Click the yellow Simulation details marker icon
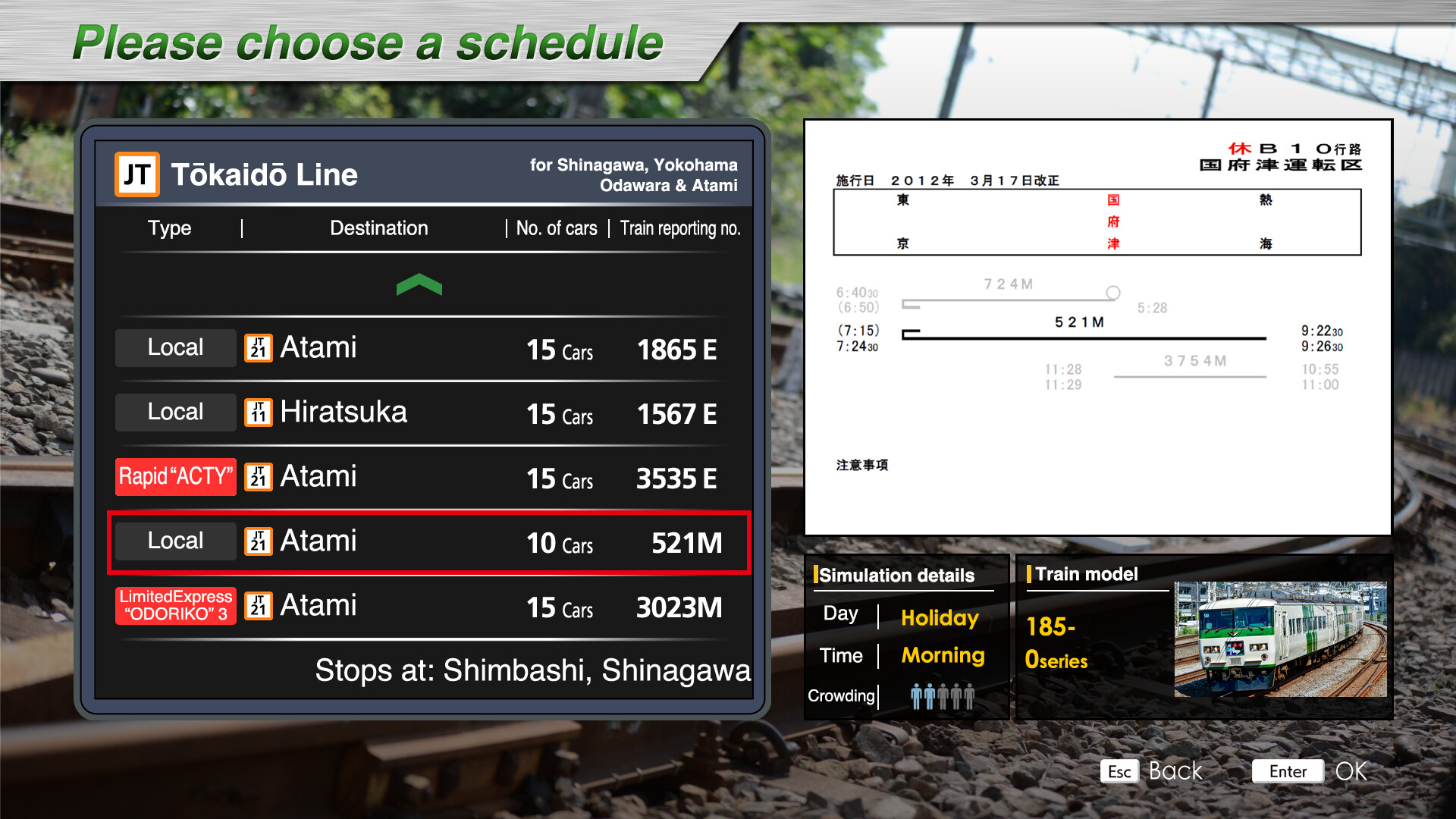The height and width of the screenshot is (819, 1456). click(817, 575)
